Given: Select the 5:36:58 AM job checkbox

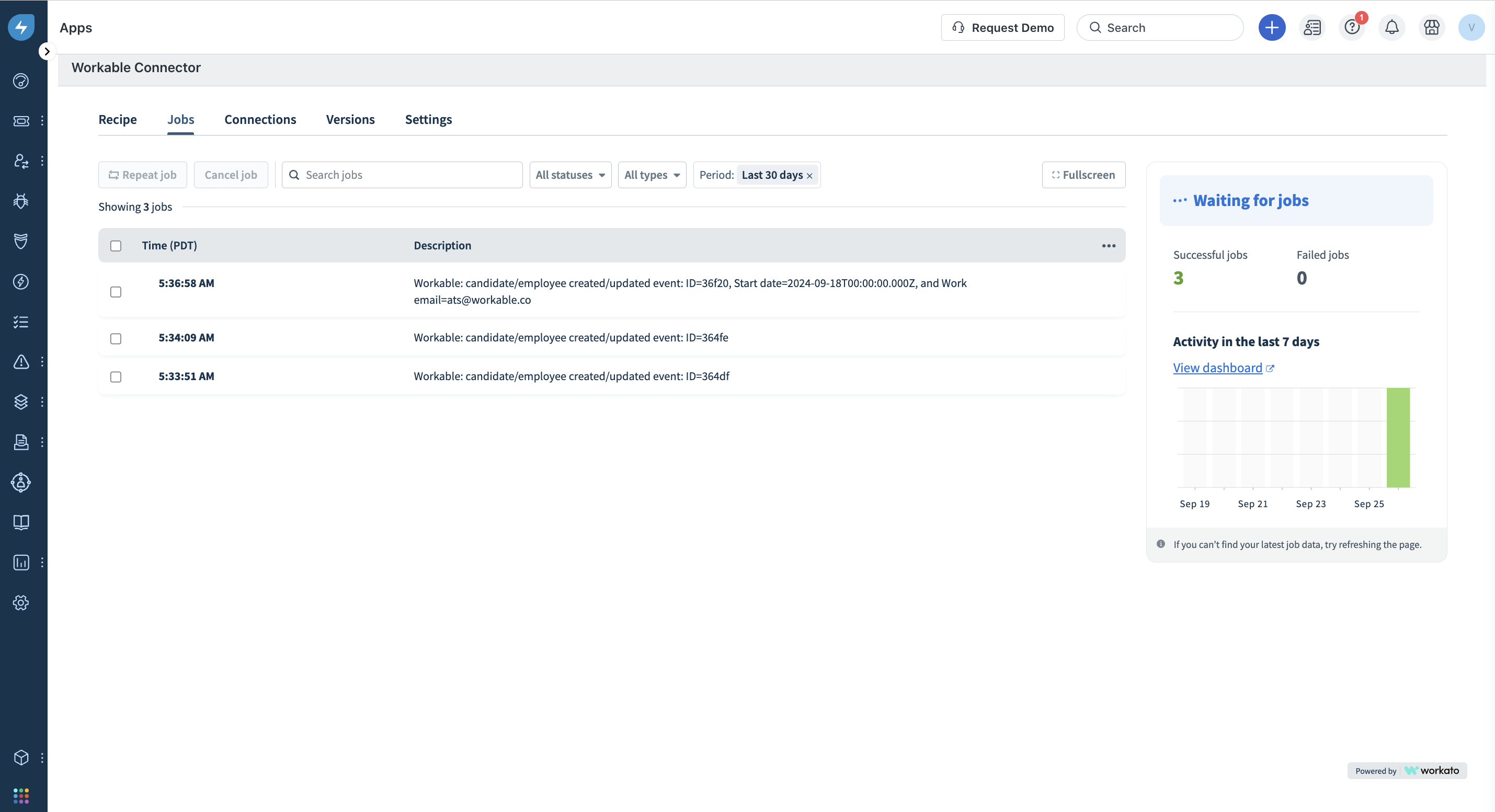Looking at the screenshot, I should click(116, 292).
